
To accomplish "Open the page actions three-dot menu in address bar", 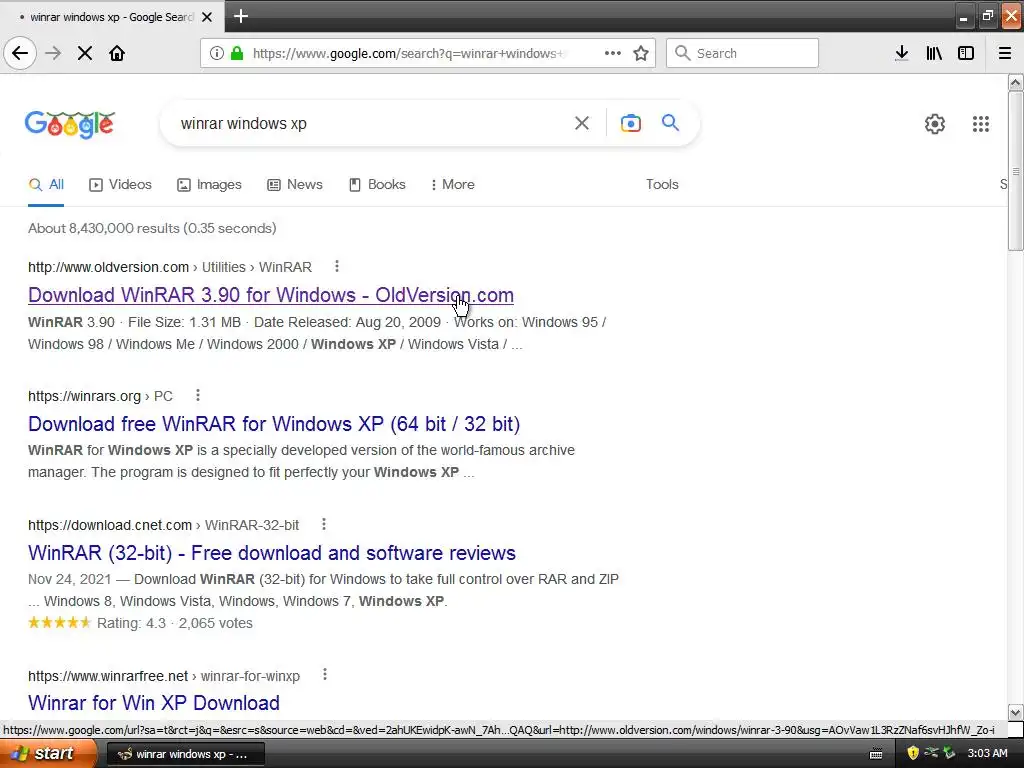I will (x=613, y=53).
